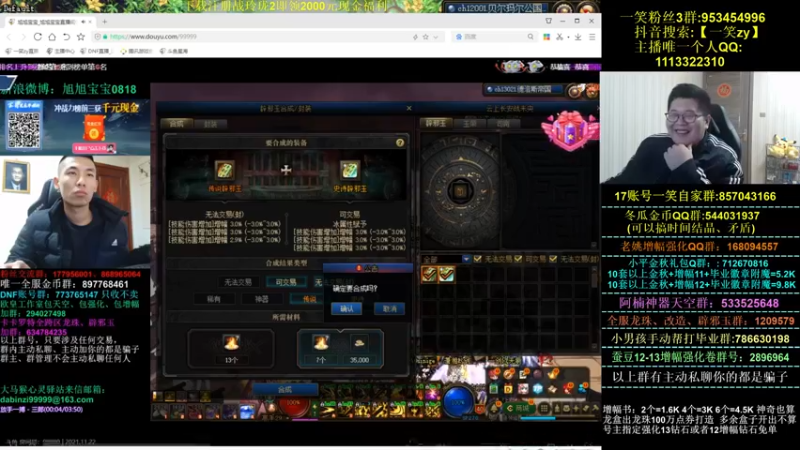Viewport: 800px width, 450px height.
Task: Switch to the 合成 tab
Action: [177, 124]
